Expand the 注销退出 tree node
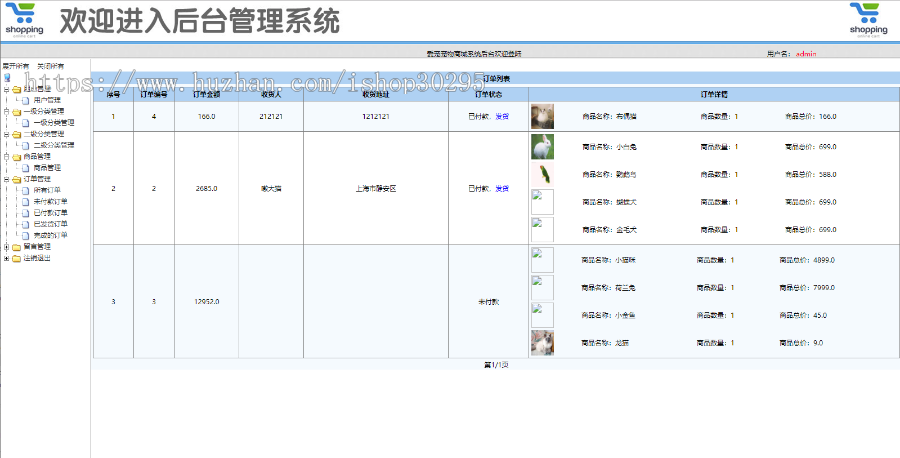This screenshot has height=458, width=900. tap(6, 258)
